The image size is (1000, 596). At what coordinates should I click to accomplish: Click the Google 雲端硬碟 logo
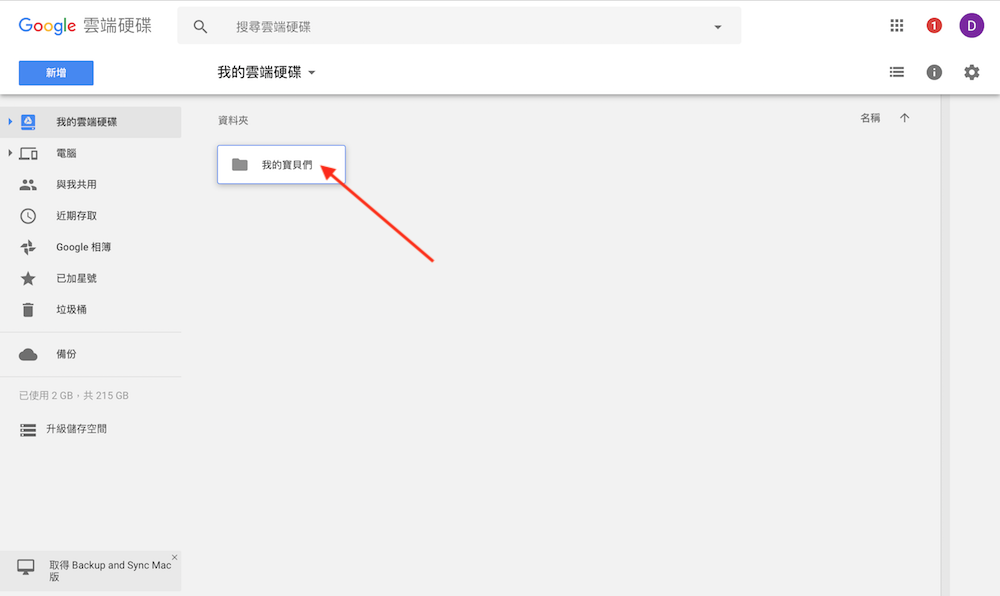pyautogui.click(x=85, y=25)
